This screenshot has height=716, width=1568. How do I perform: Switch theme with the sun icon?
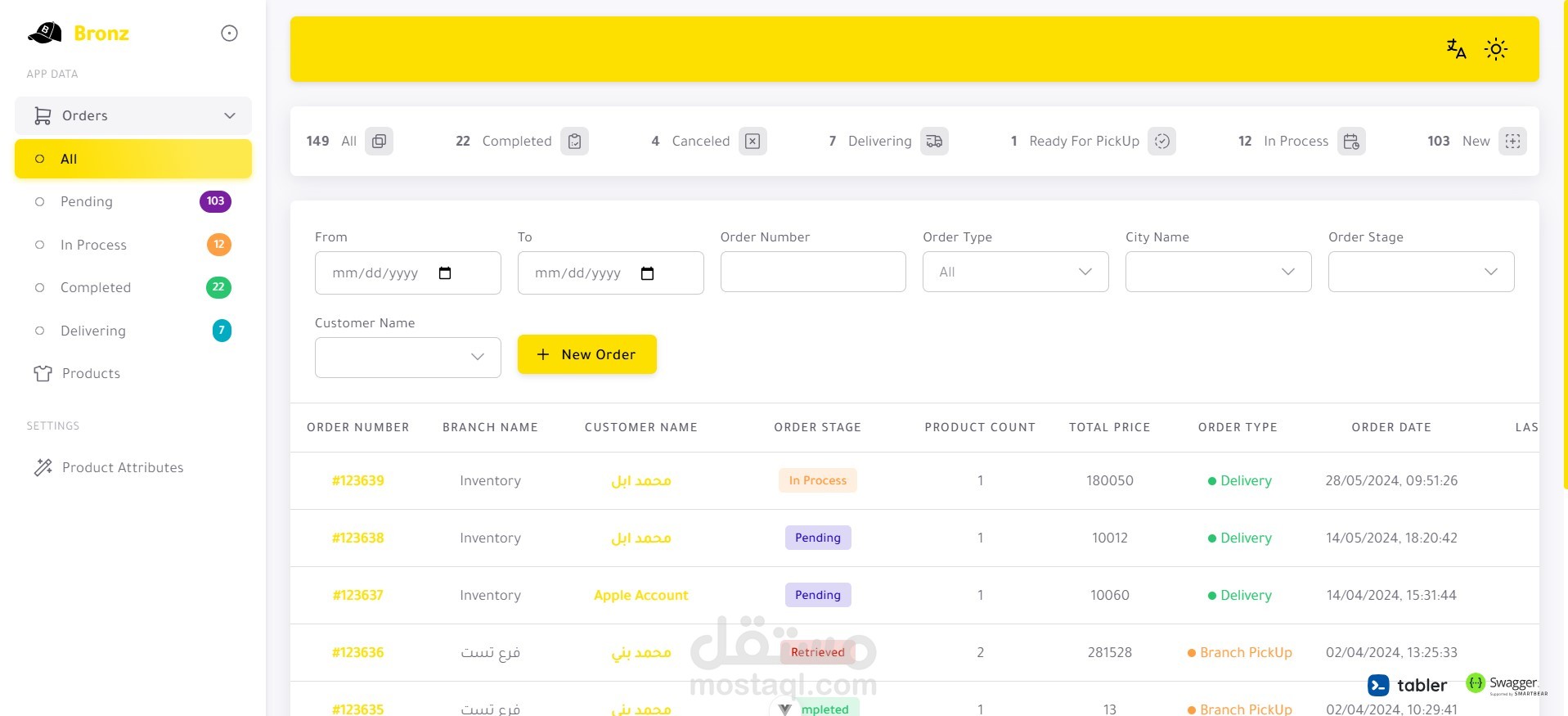tap(1496, 49)
